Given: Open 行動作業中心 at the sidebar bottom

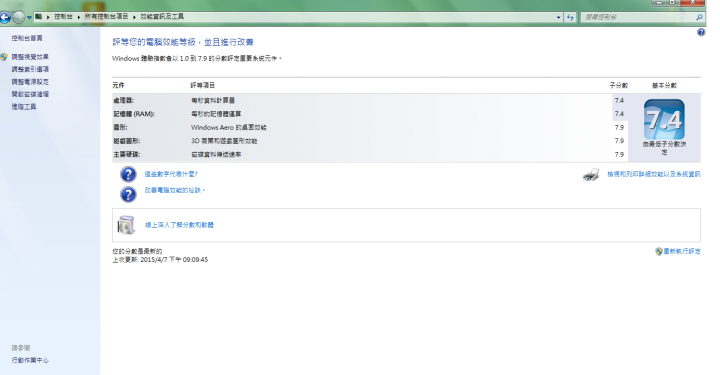Looking at the screenshot, I should [30, 360].
